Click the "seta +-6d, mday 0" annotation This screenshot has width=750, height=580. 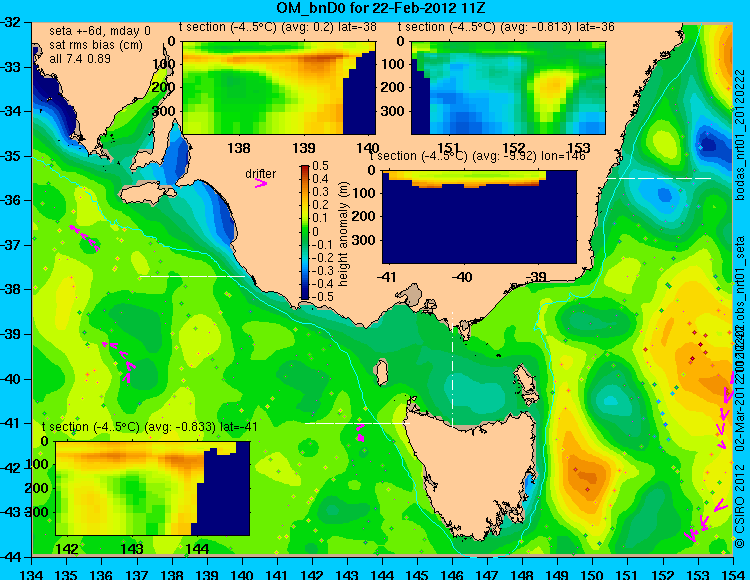click(x=99, y=31)
